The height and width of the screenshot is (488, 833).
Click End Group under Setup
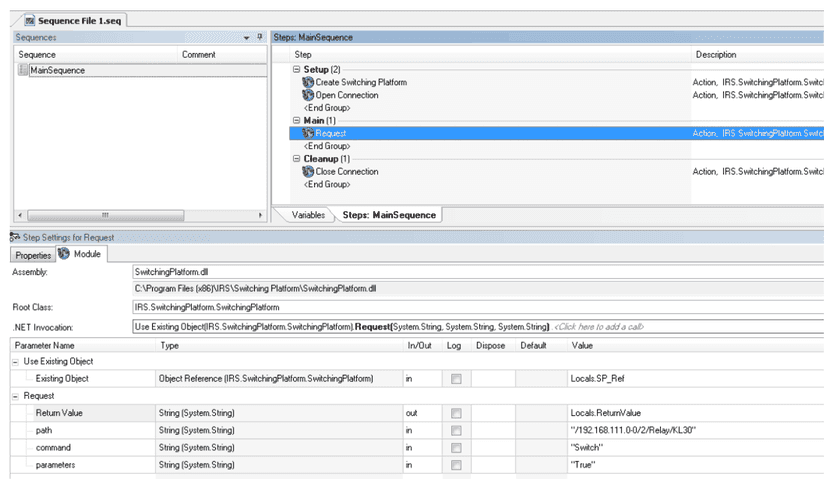click(327, 108)
